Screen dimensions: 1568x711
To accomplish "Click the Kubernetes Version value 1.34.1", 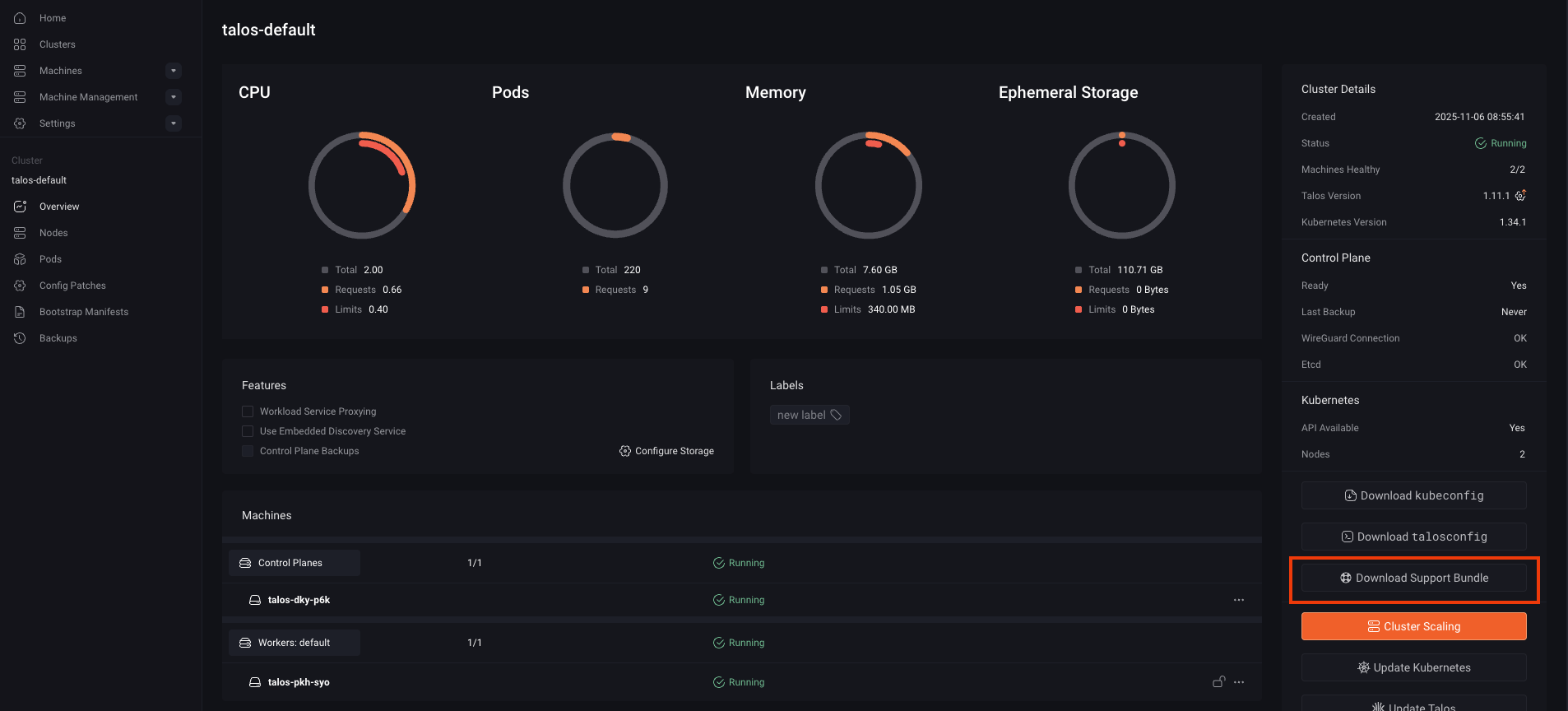I will [1513, 222].
